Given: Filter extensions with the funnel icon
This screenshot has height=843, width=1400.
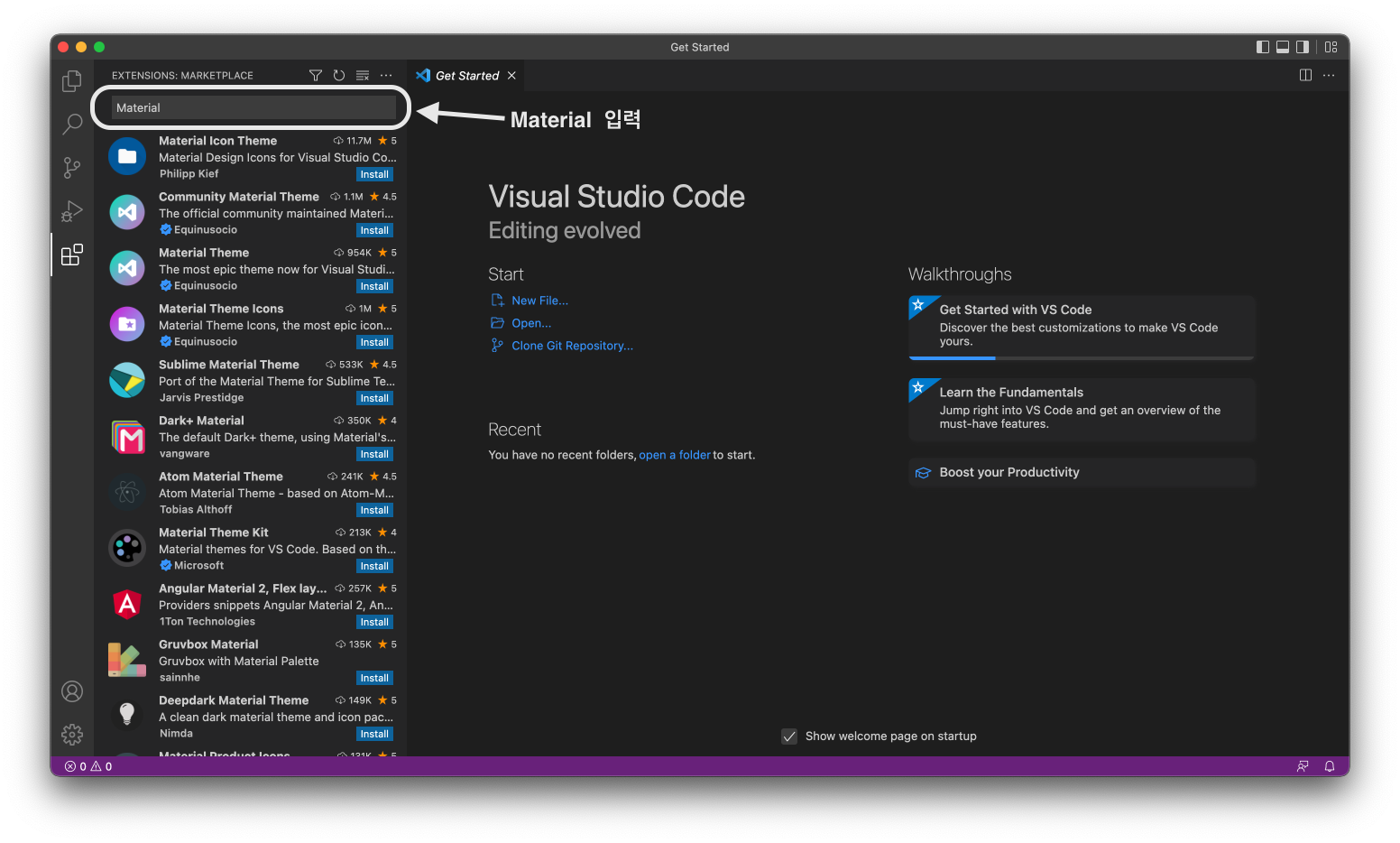Looking at the screenshot, I should [x=316, y=76].
